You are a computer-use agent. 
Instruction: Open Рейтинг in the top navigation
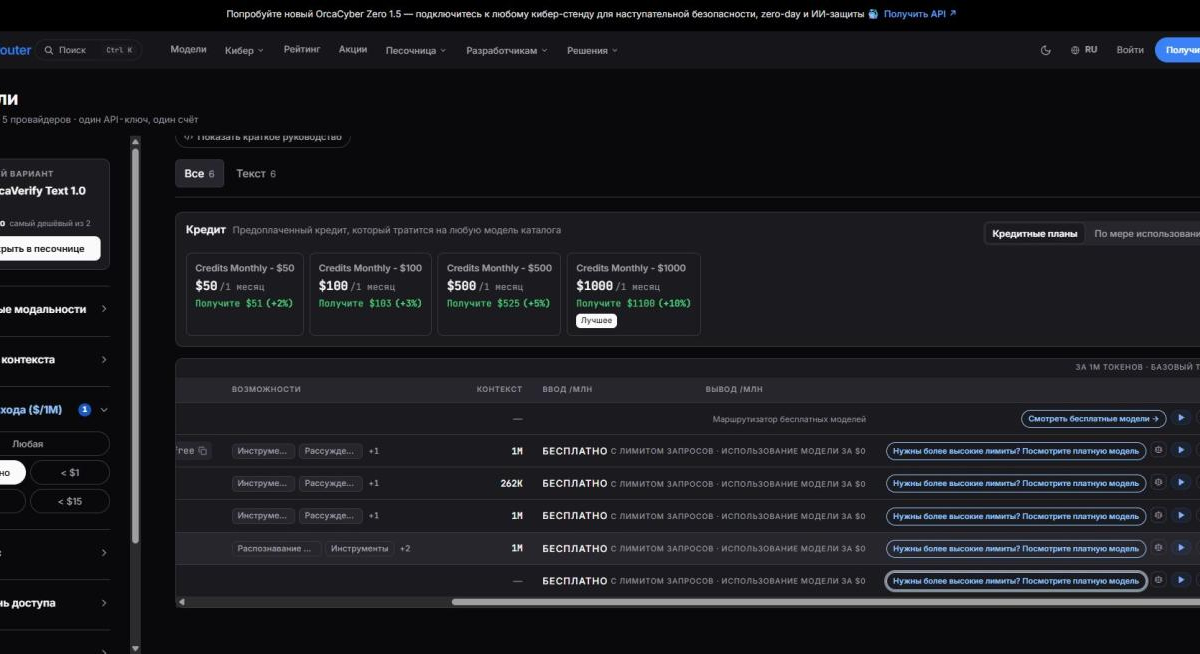point(302,49)
